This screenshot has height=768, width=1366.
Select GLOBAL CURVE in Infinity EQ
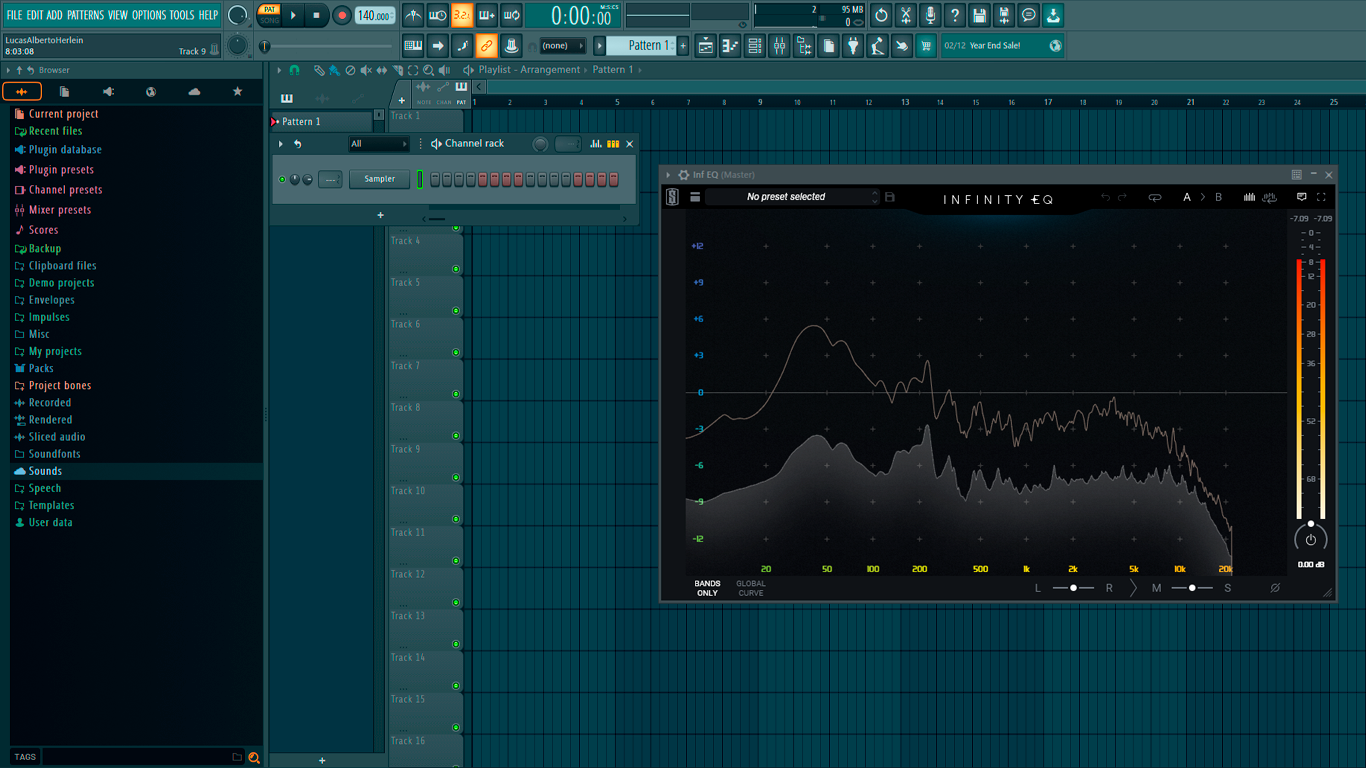click(751, 588)
